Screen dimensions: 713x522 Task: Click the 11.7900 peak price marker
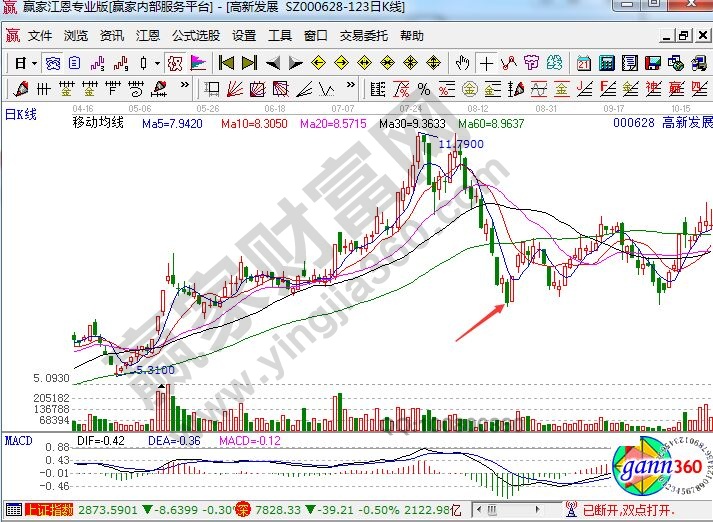pos(462,144)
